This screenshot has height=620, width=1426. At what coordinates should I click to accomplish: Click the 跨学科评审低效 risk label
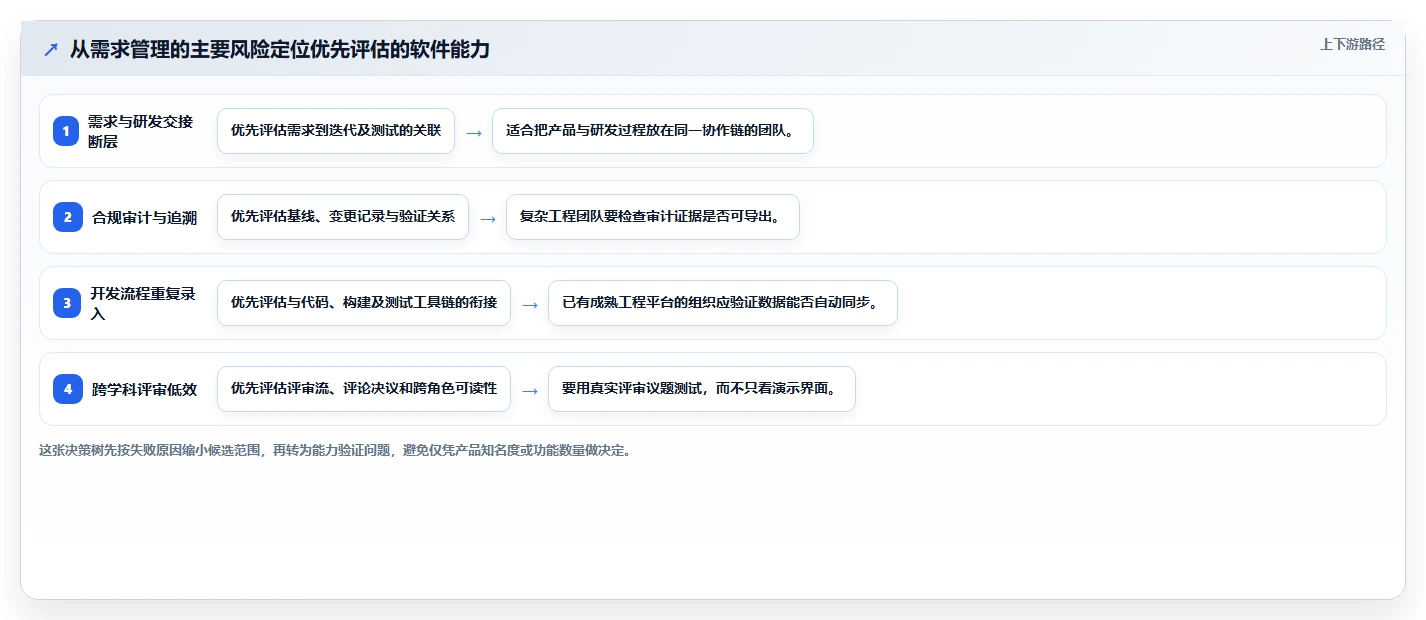click(144, 389)
